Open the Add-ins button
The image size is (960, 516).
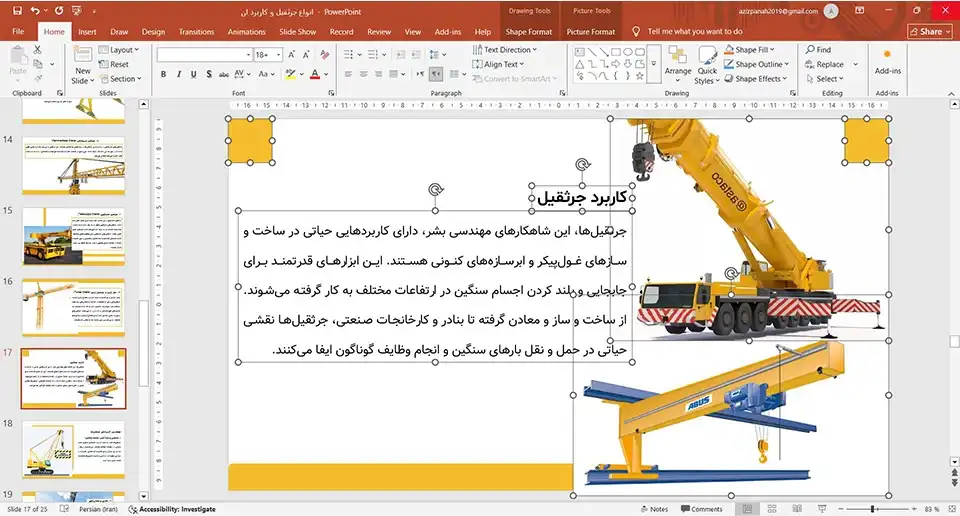[x=887, y=62]
